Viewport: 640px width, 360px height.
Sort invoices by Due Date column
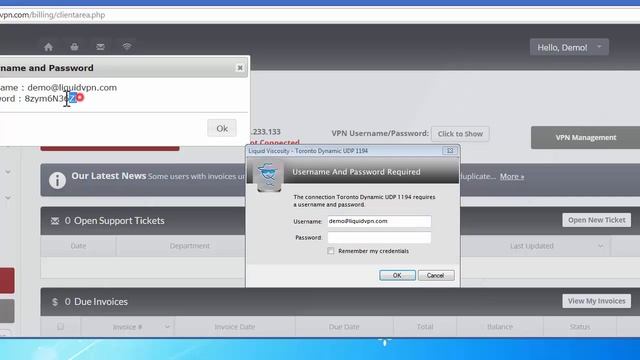point(344,327)
